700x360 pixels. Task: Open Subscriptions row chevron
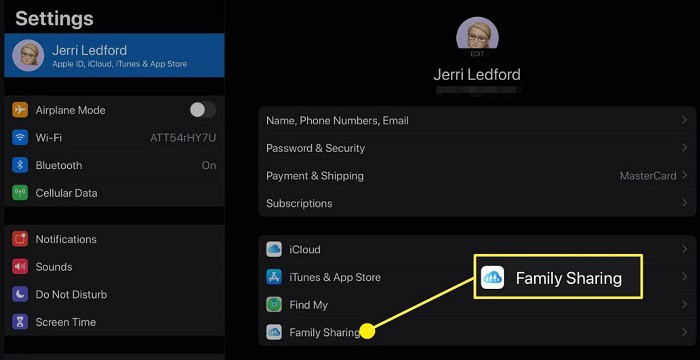[684, 203]
